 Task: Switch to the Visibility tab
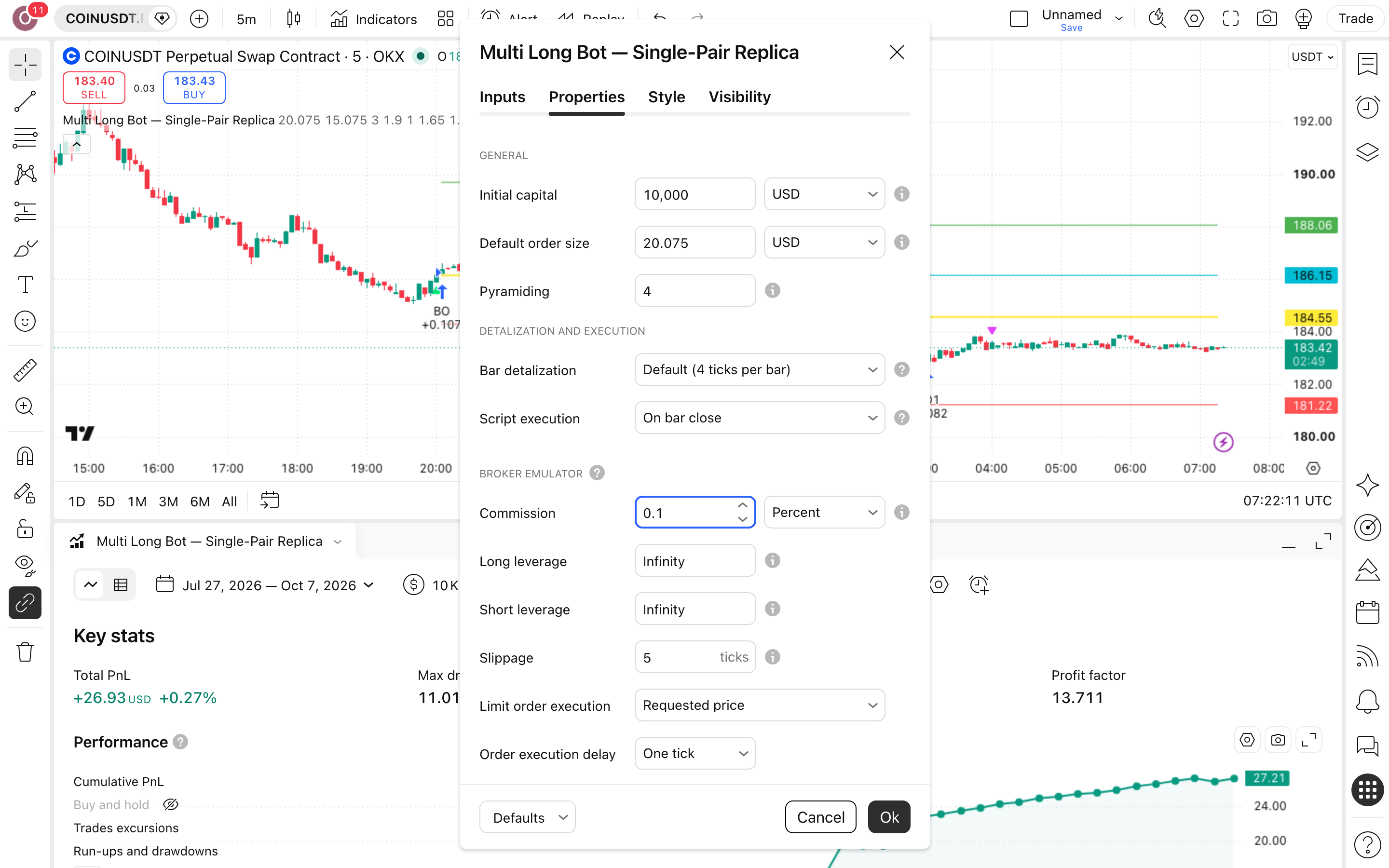point(739,97)
